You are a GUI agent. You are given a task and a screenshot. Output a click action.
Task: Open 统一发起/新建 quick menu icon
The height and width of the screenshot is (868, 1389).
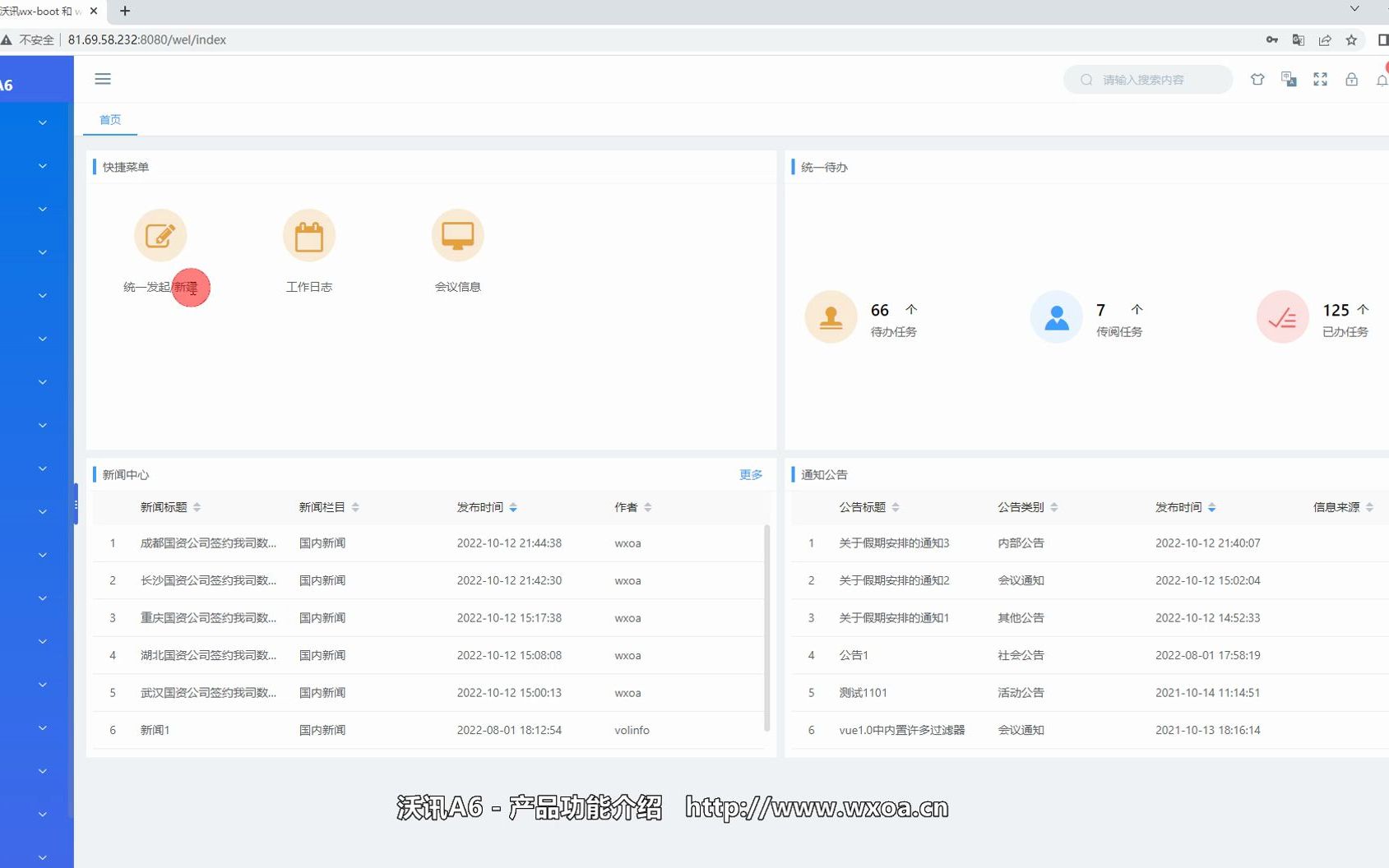coord(160,236)
